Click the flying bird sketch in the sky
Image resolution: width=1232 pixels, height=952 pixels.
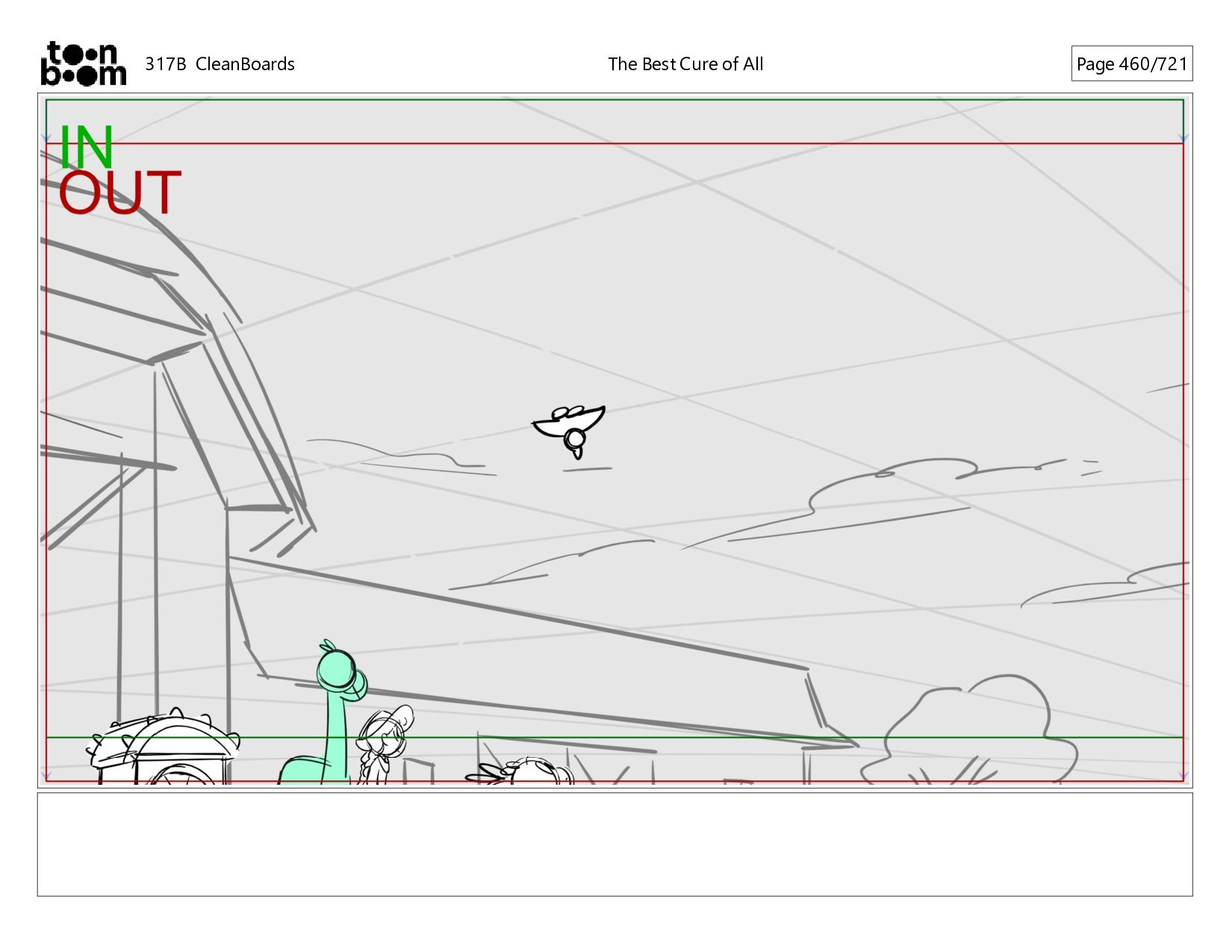coord(570,432)
